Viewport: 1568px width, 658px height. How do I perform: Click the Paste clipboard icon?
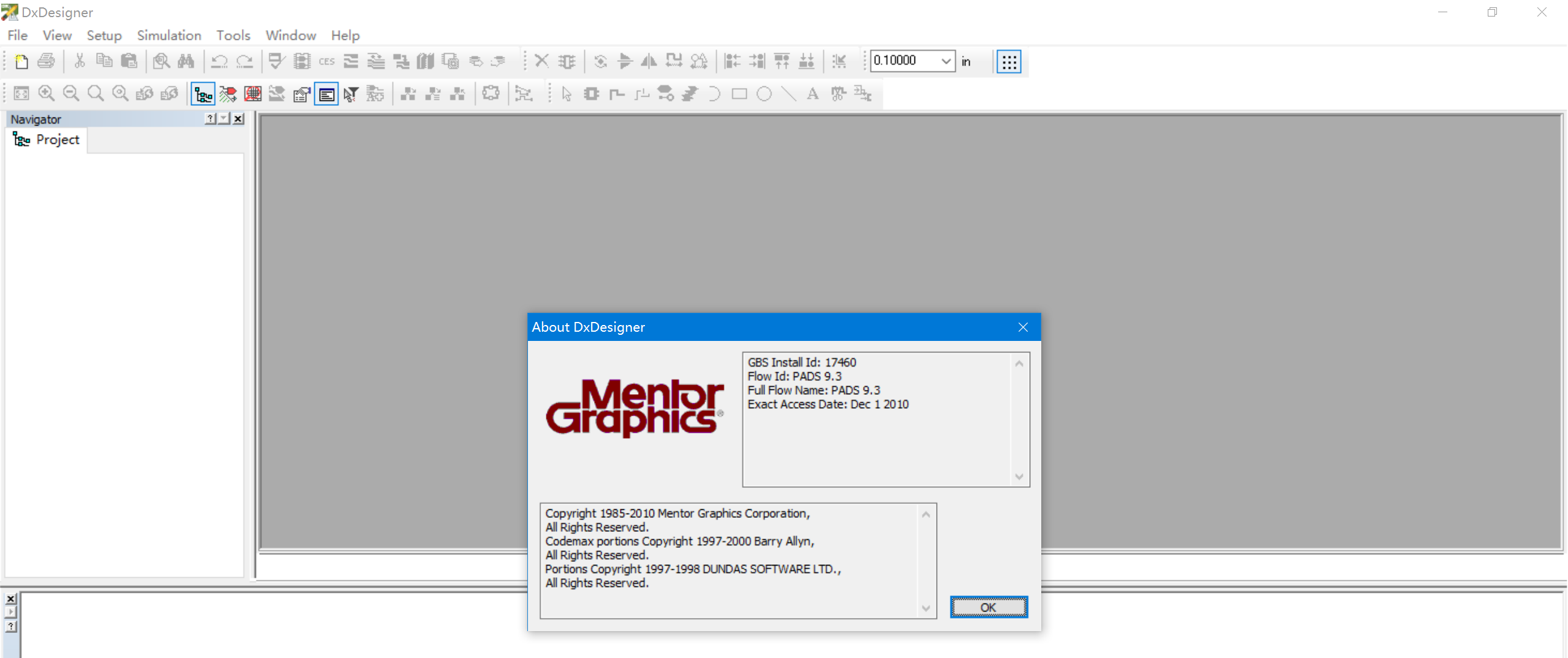tap(129, 61)
